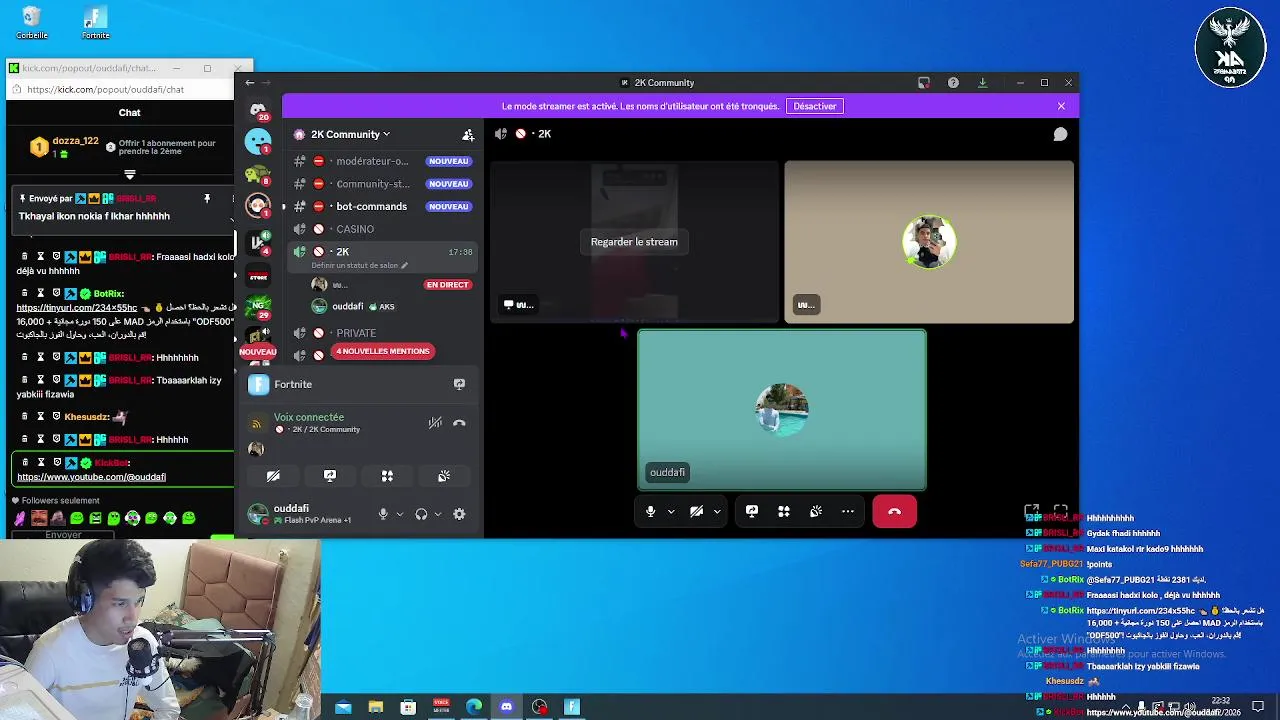Open youtube.com/@ouddafi link in Kick chat
The width and height of the screenshot is (1280, 720).
tap(91, 477)
